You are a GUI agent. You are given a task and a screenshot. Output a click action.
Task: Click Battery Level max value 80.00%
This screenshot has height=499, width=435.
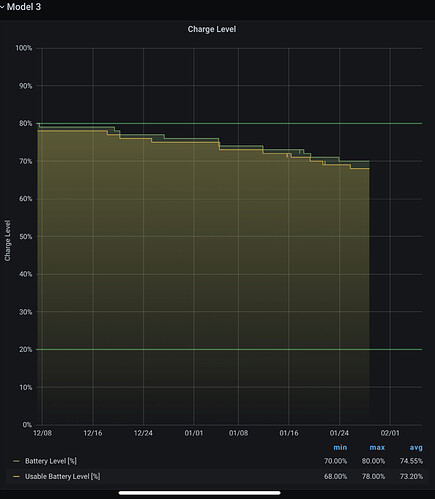click(x=373, y=461)
